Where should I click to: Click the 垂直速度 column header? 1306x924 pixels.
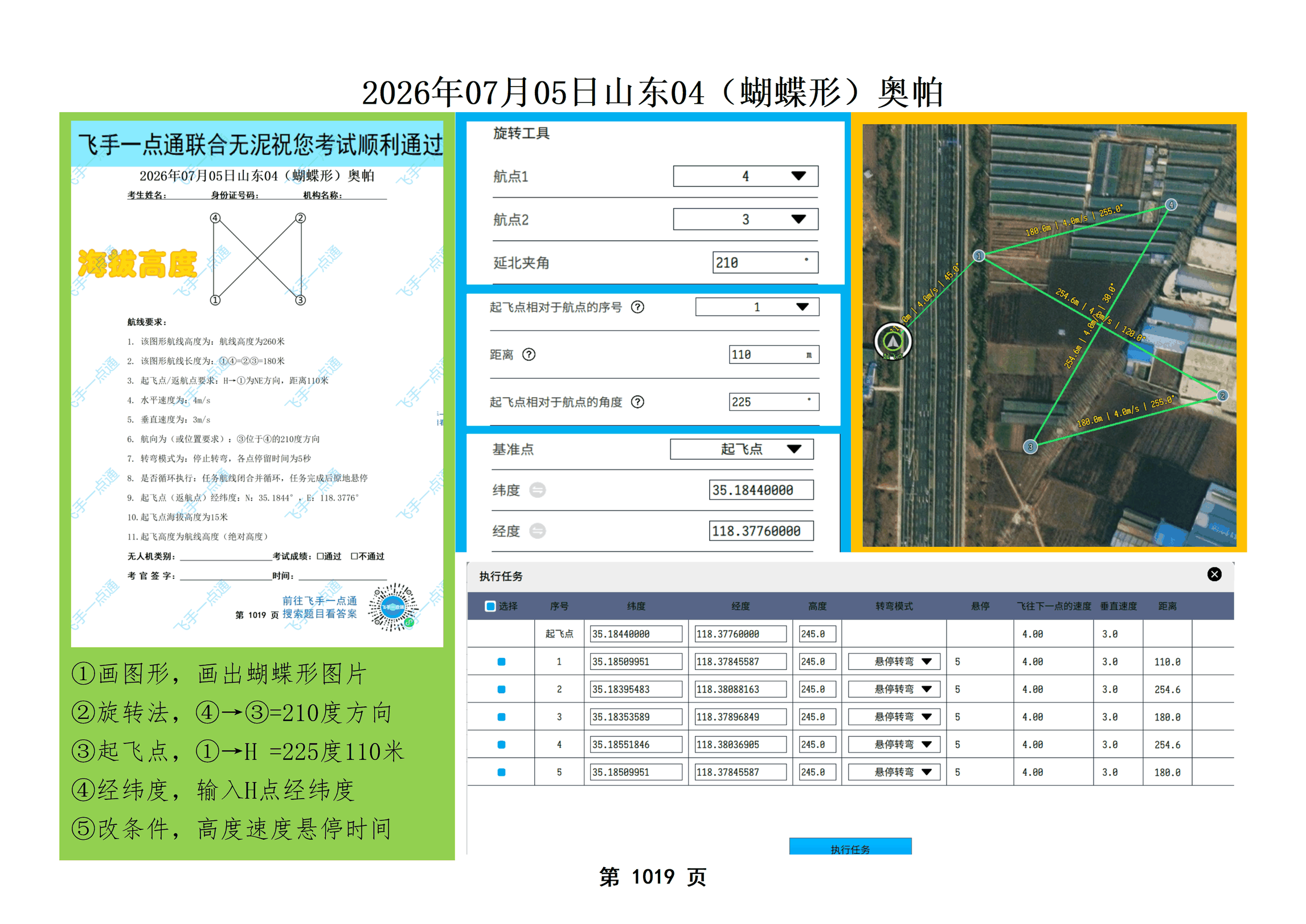[x=1118, y=606]
